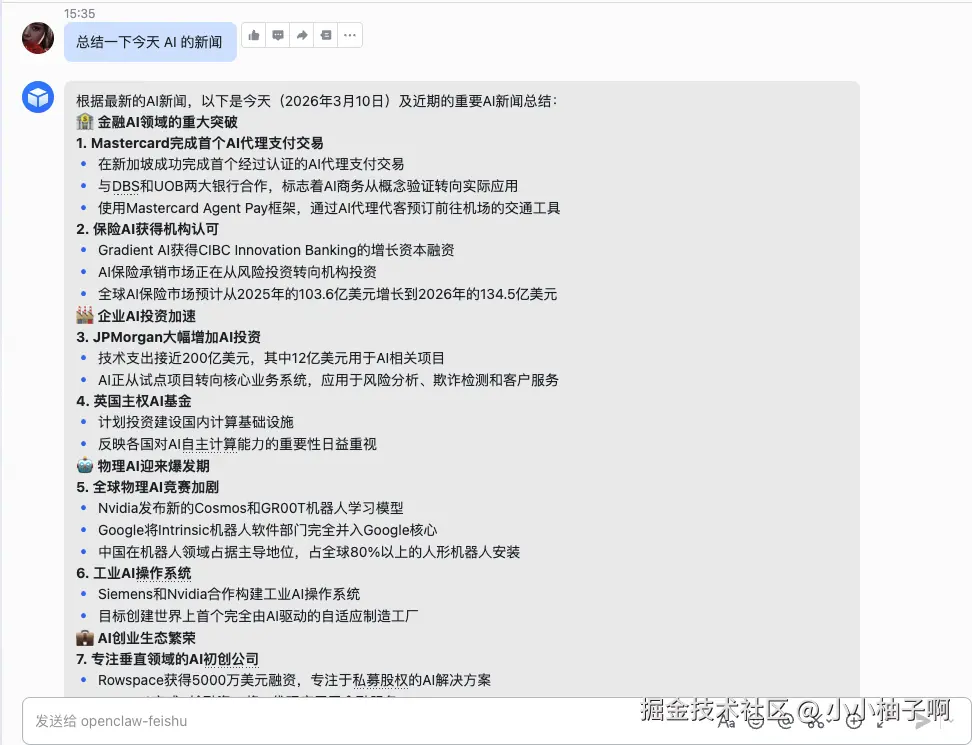Click the 'Gradient AI获得CIBC Innovation Banking' bullet
Screen dimensions: 972x745
[276, 250]
